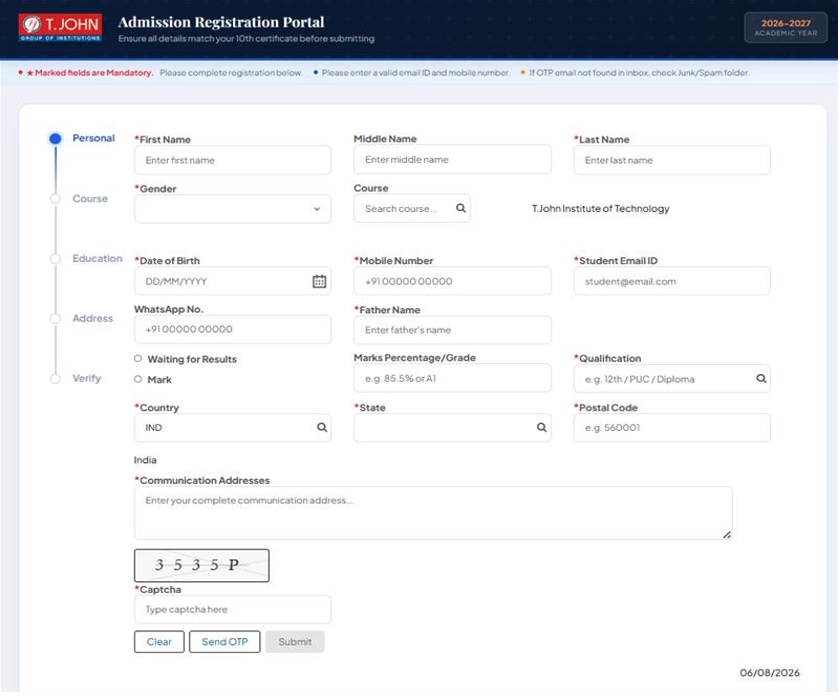Select the Mark radio button
The width and height of the screenshot is (840, 700).
138,379
